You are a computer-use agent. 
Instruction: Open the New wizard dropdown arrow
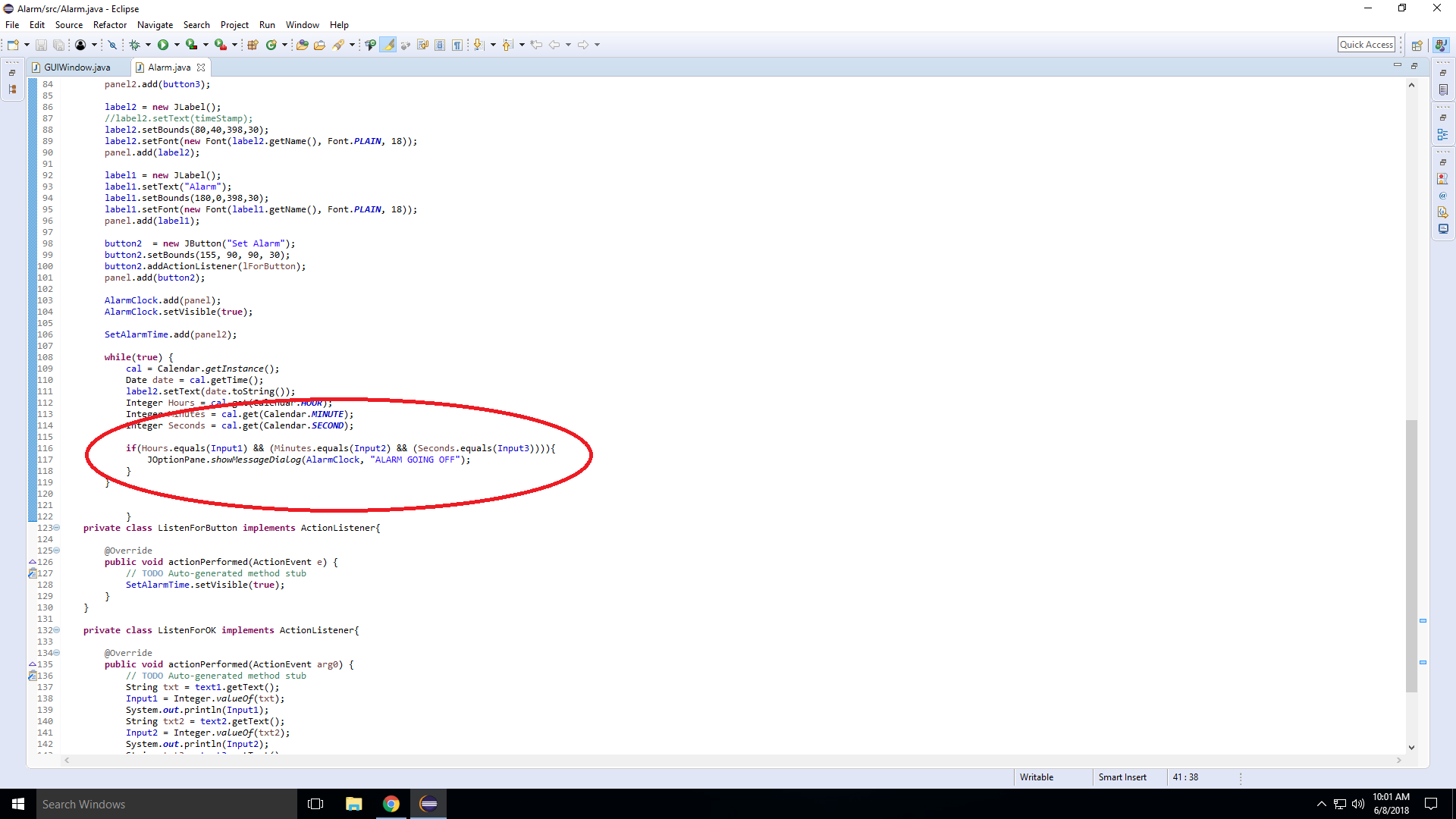pos(27,45)
